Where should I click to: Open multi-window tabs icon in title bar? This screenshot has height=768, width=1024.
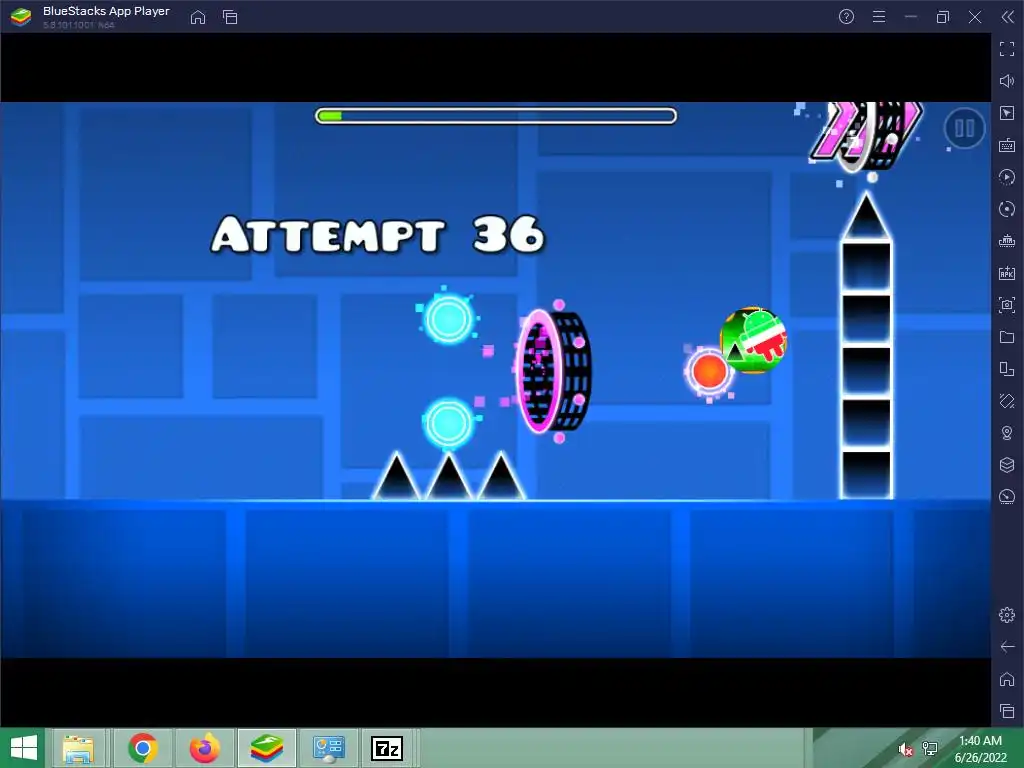(230, 17)
